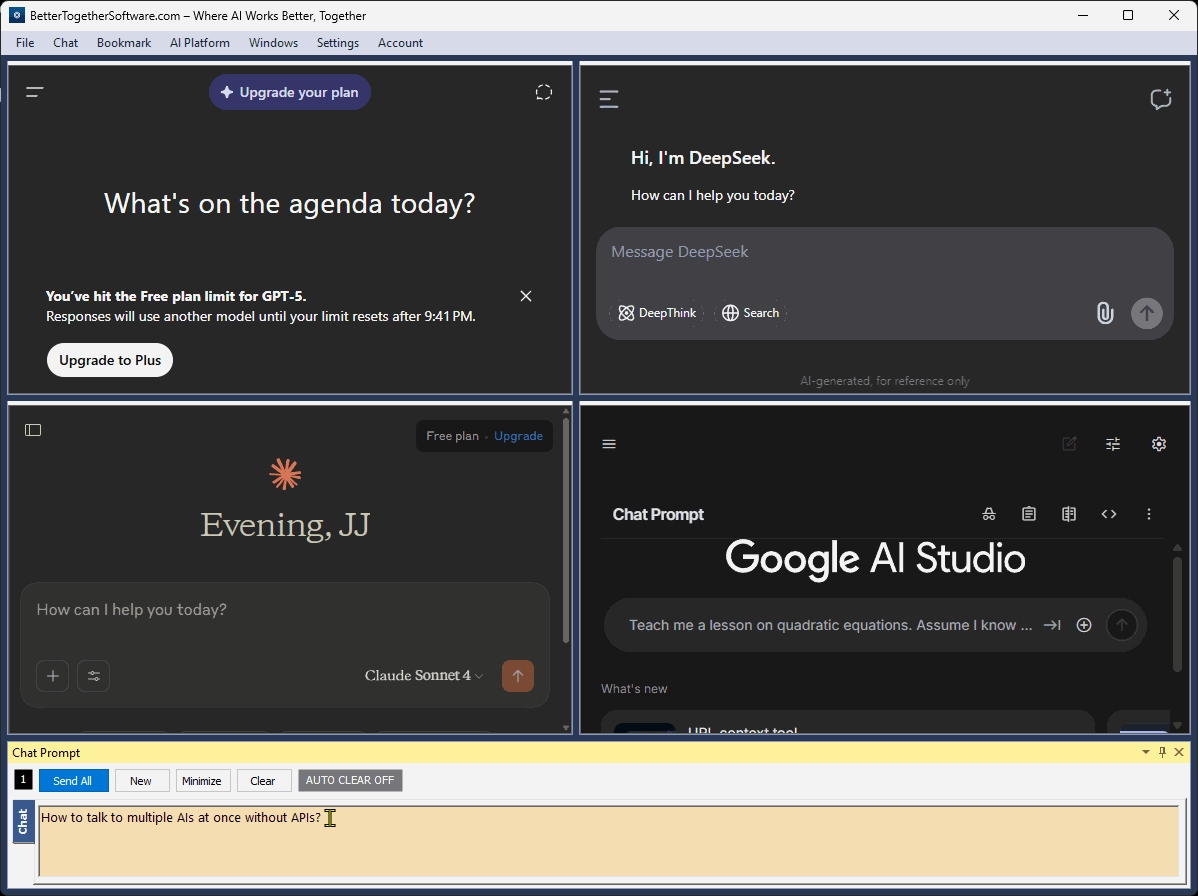The image size is (1198, 896).
Task: Open Claude search and tools settings icon
Action: [x=93, y=676]
